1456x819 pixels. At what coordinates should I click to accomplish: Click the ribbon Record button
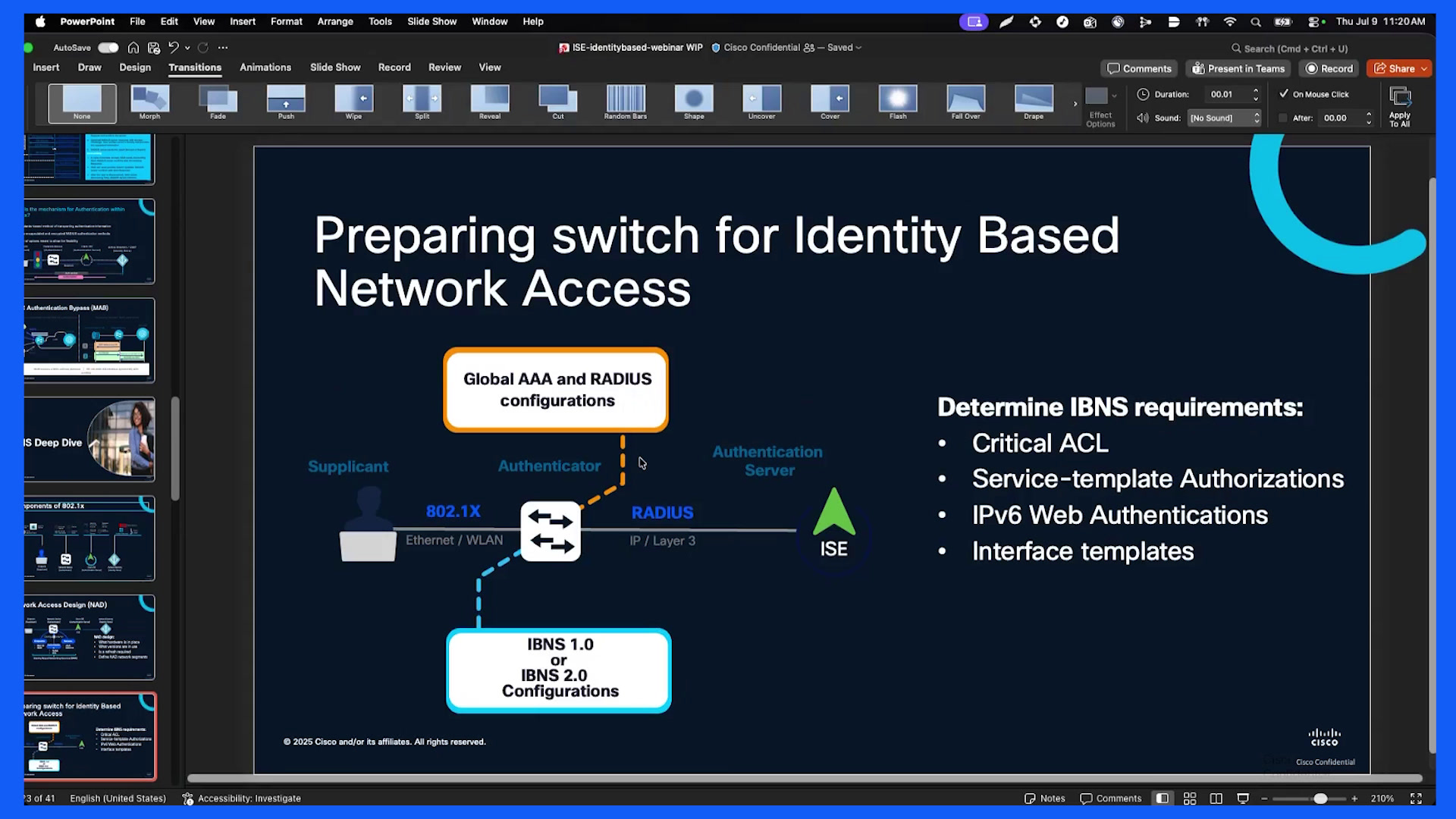(1329, 69)
